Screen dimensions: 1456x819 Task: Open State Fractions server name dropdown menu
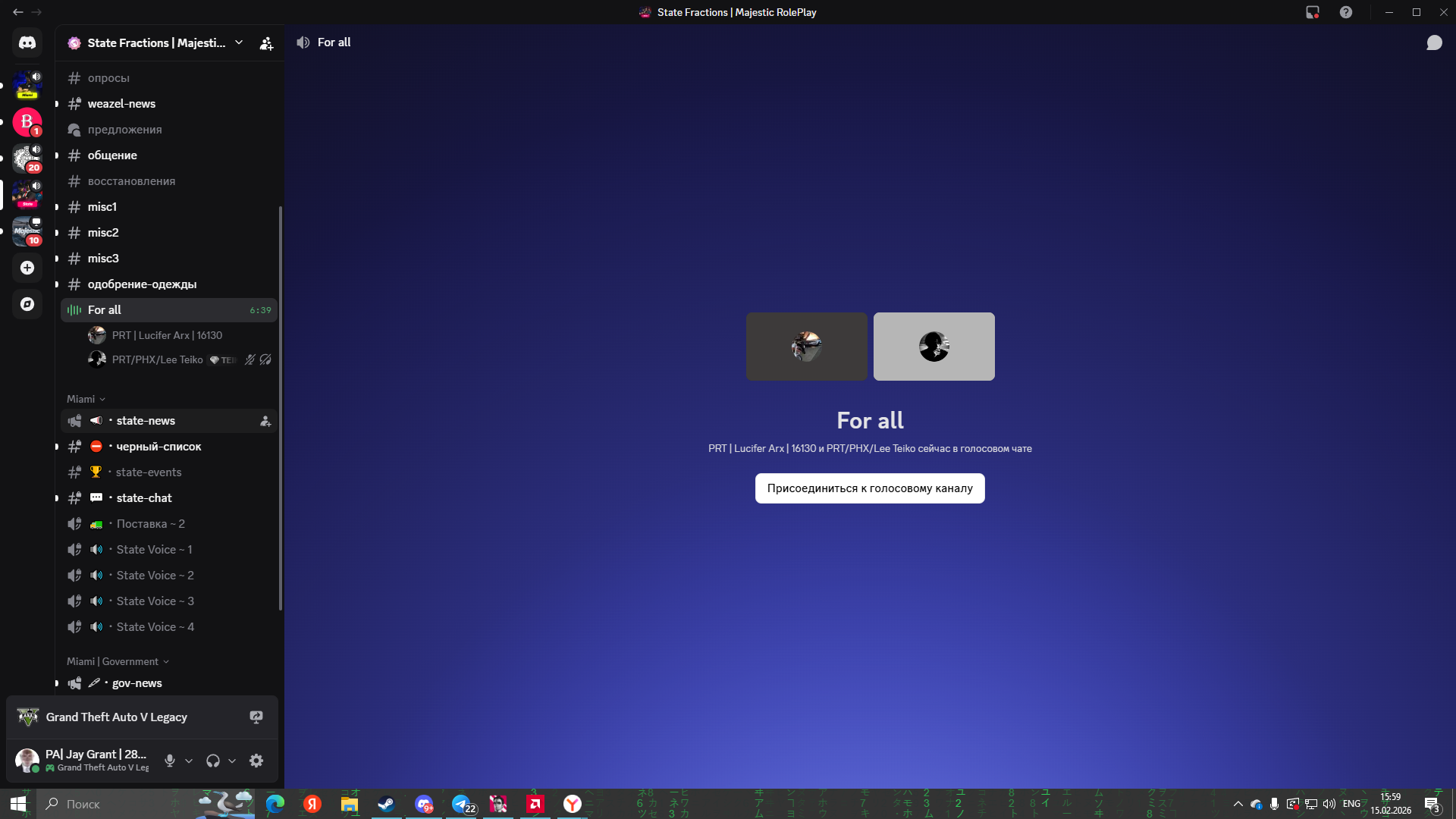[x=156, y=43]
